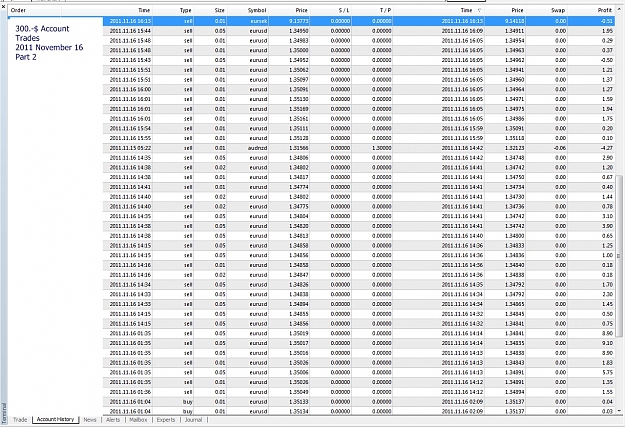This screenshot has width=625, height=427.
Task: Click open time 2011.11.16 15:44
Action: tap(130, 31)
